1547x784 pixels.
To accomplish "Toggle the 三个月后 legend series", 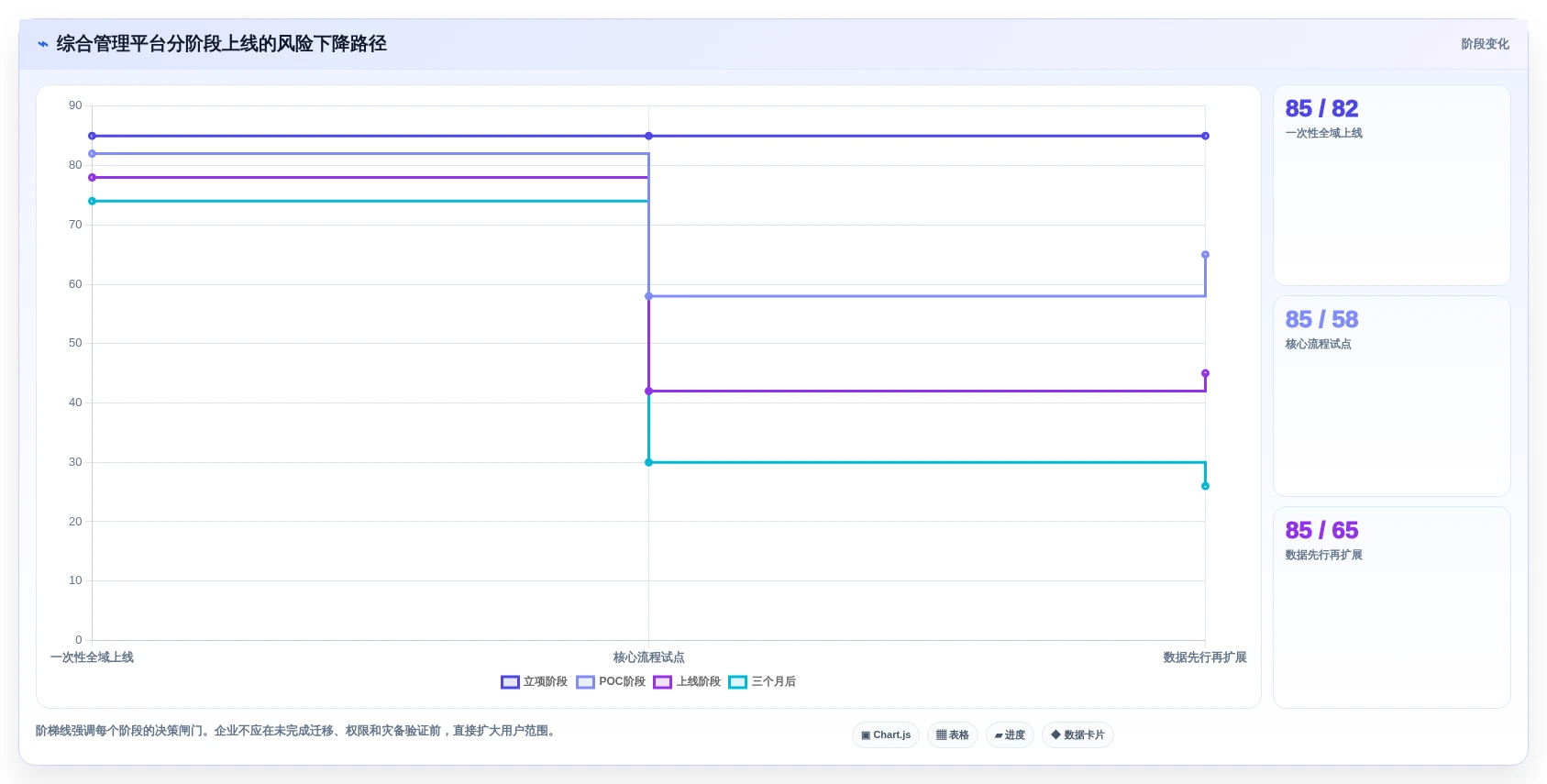I will [x=762, y=681].
